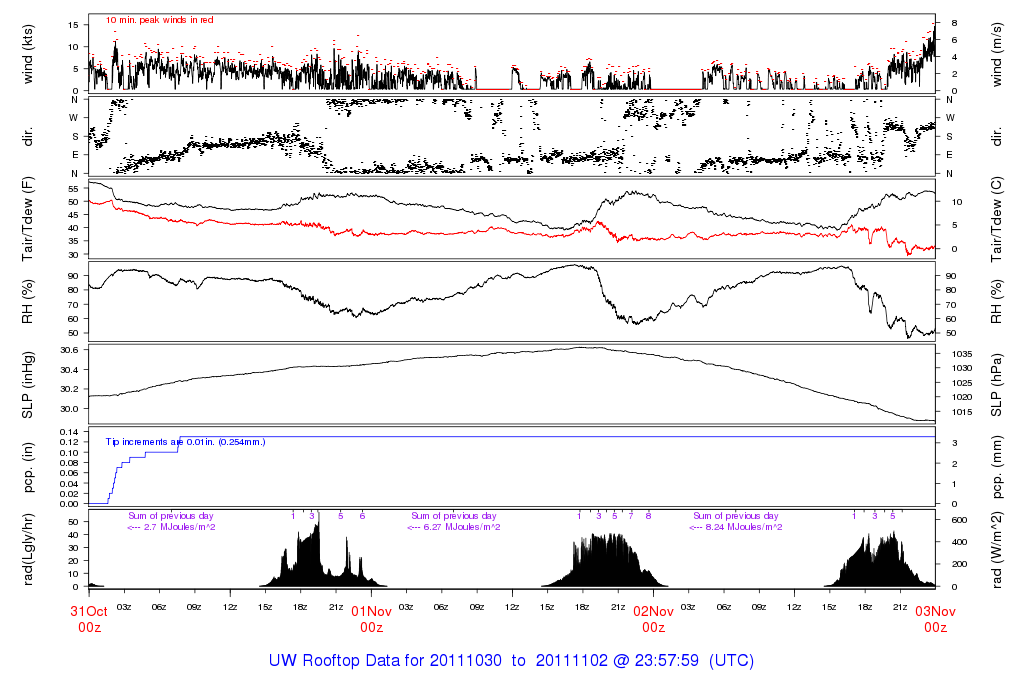Click the 'wind (kts)' axis label
Image resolution: width=1024 pixels, height=700 pixels.
[29, 52]
